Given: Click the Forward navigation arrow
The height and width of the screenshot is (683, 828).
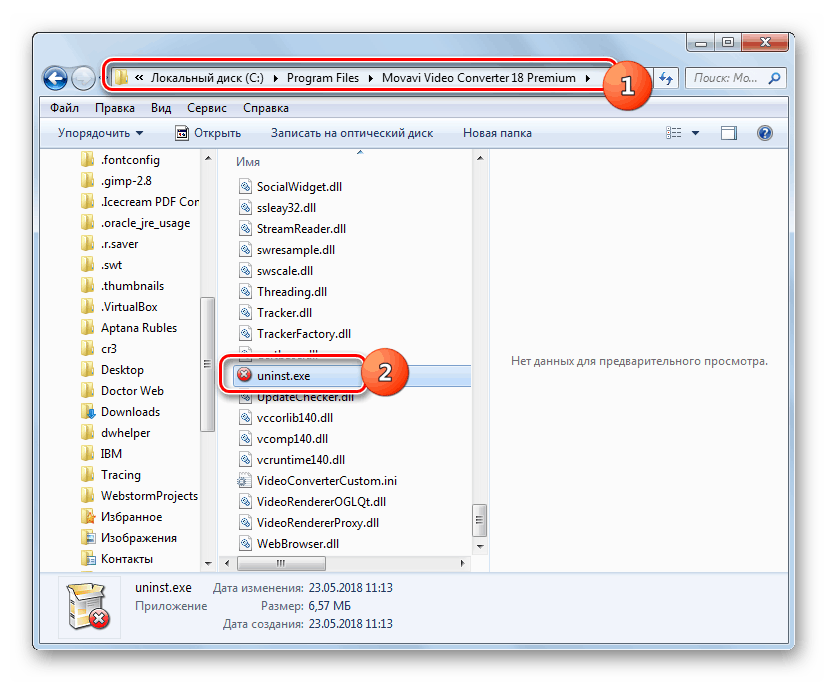Looking at the screenshot, I should tap(83, 79).
